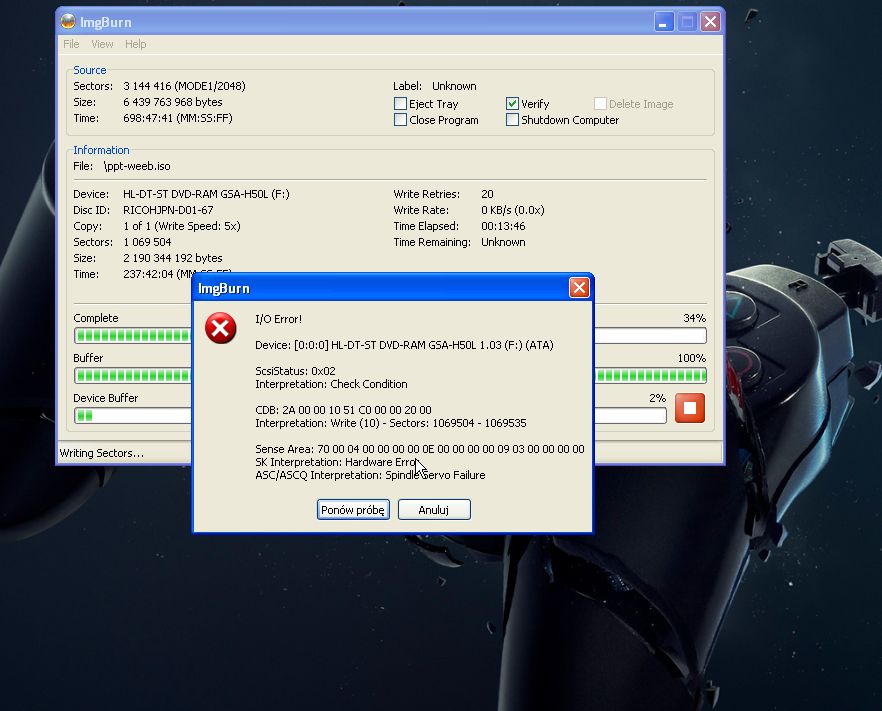Click the ImgBurn disc icon in title bar
This screenshot has width=882, height=711.
click(x=68, y=21)
